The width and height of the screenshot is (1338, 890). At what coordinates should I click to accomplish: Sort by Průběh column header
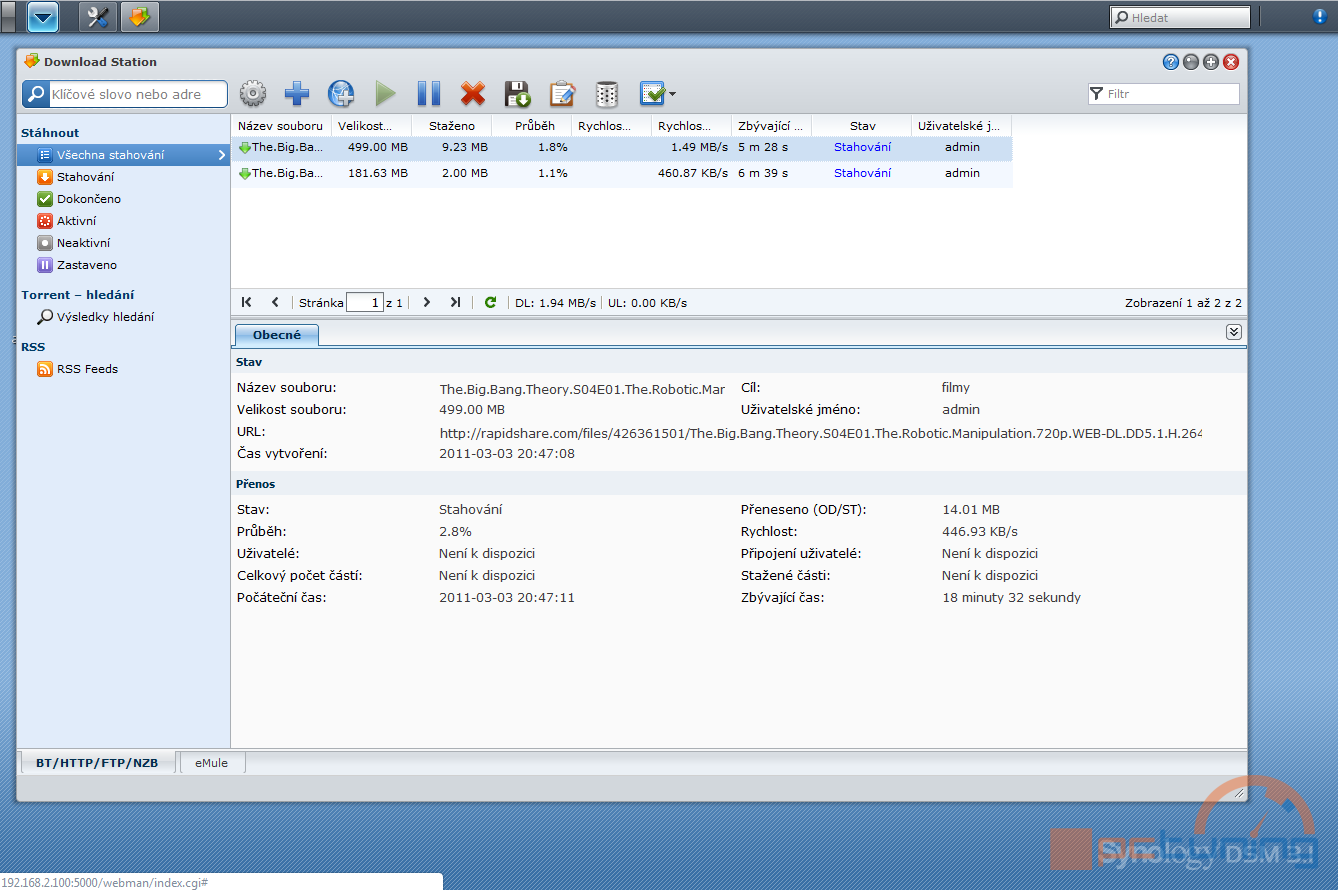[x=531, y=126]
